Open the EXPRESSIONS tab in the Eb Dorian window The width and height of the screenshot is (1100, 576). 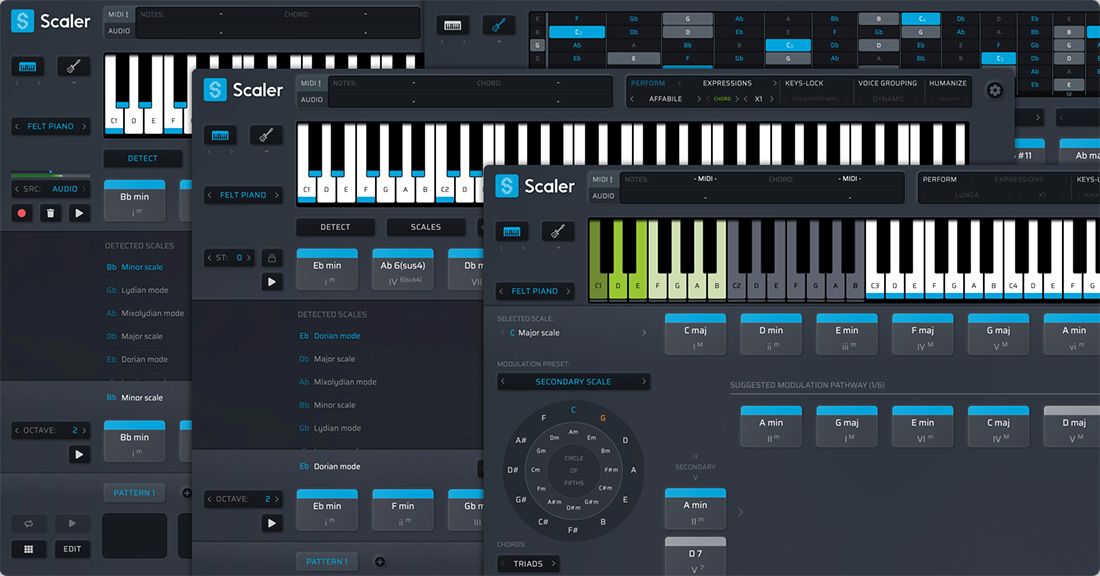pyautogui.click(x=727, y=83)
